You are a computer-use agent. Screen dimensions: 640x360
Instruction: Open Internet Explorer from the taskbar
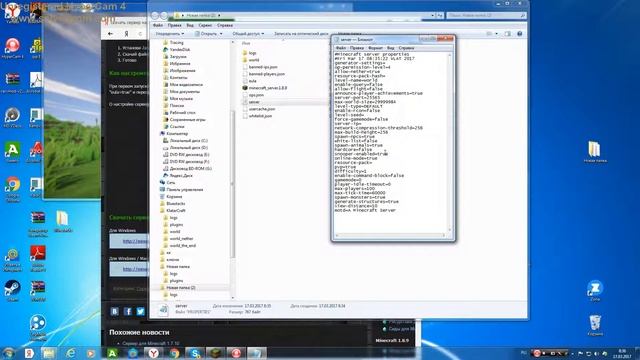(71, 353)
